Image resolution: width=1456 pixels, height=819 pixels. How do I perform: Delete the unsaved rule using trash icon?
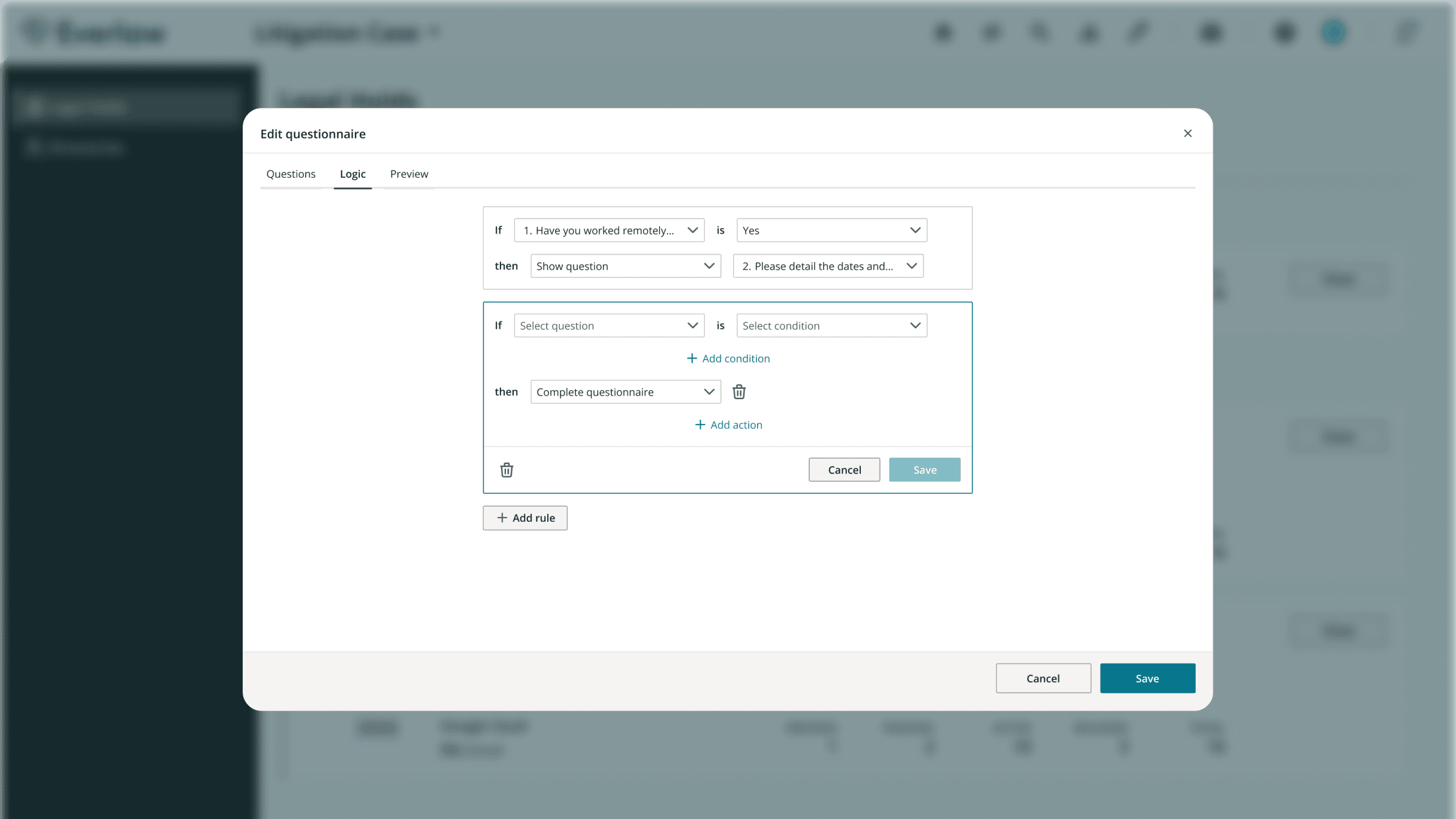[x=507, y=470]
